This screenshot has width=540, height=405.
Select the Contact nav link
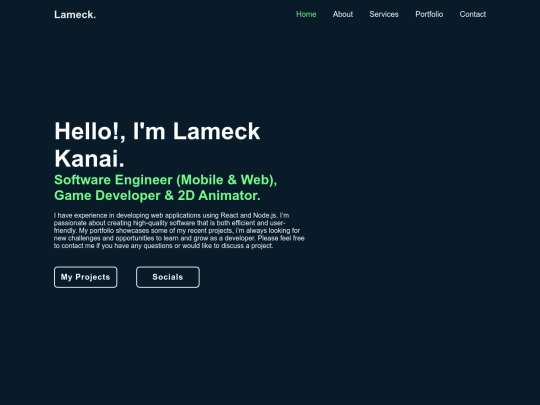click(x=473, y=14)
